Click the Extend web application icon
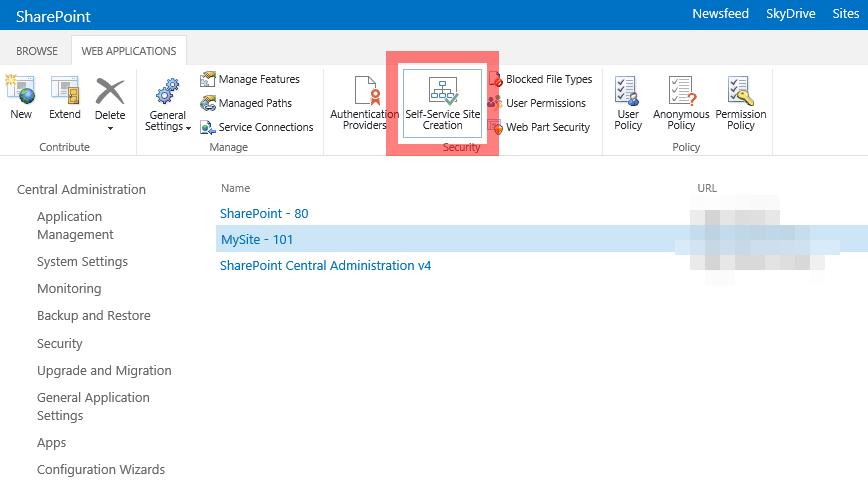 click(65, 90)
